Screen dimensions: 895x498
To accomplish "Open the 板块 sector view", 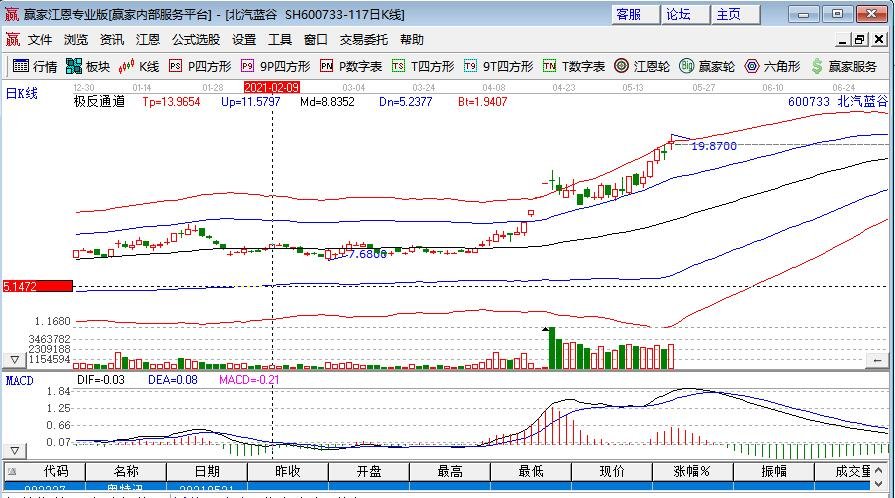I will (87, 66).
